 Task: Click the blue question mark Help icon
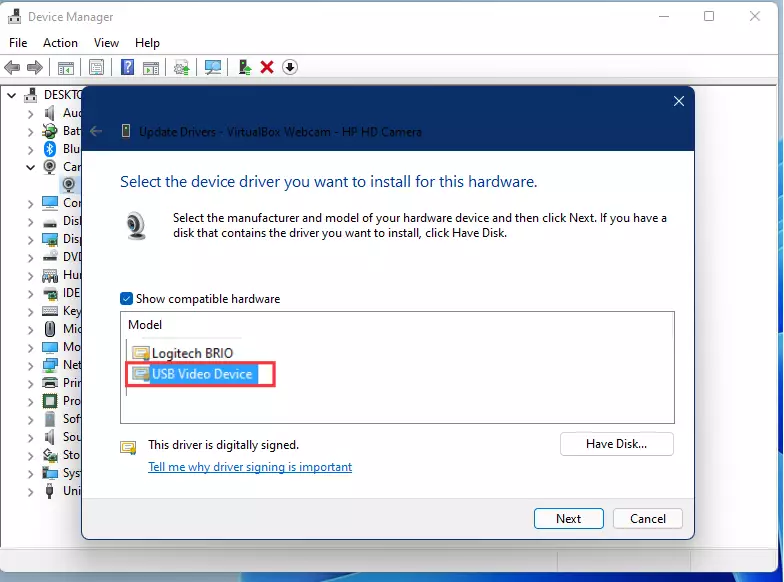click(128, 67)
